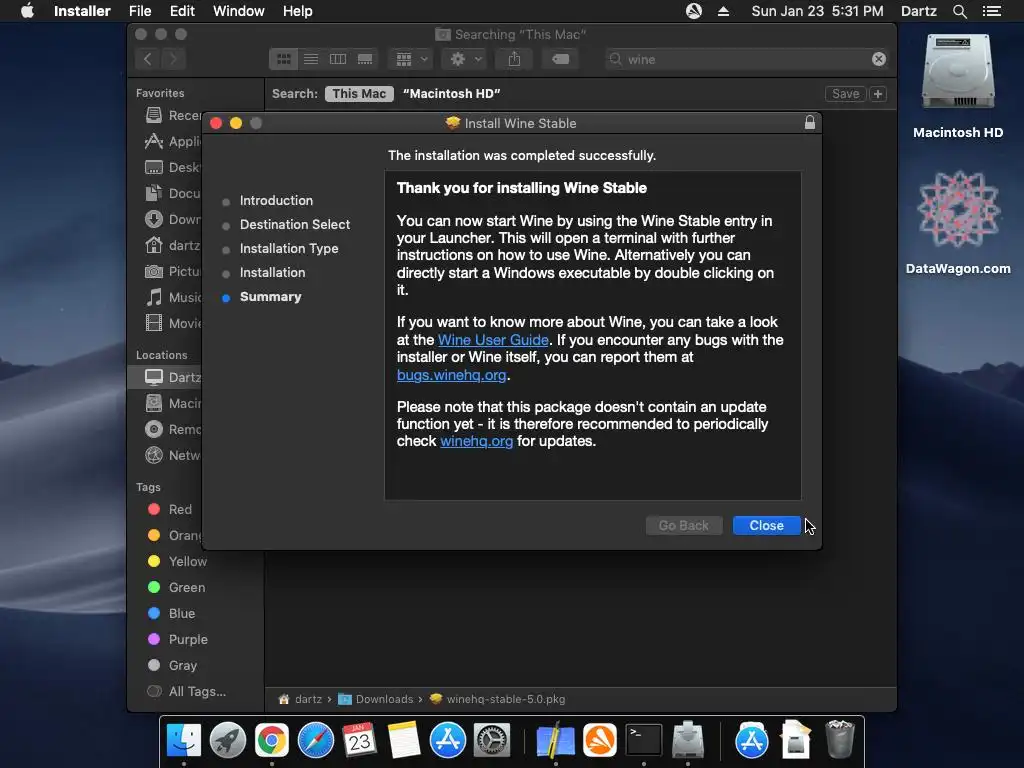Image resolution: width=1024 pixels, height=768 pixels.
Task: Click the menu bar icon left of the eject icon
Action: point(694,11)
